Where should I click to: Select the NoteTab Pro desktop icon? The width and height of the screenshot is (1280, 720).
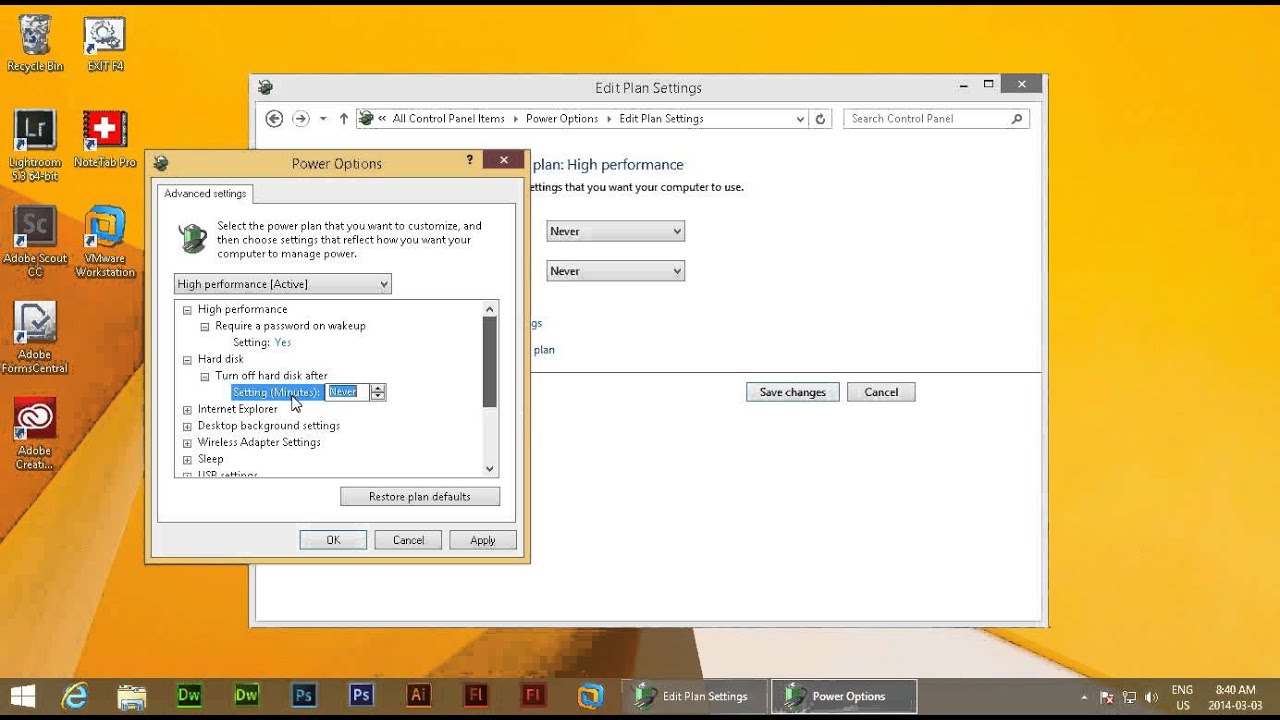[105, 139]
